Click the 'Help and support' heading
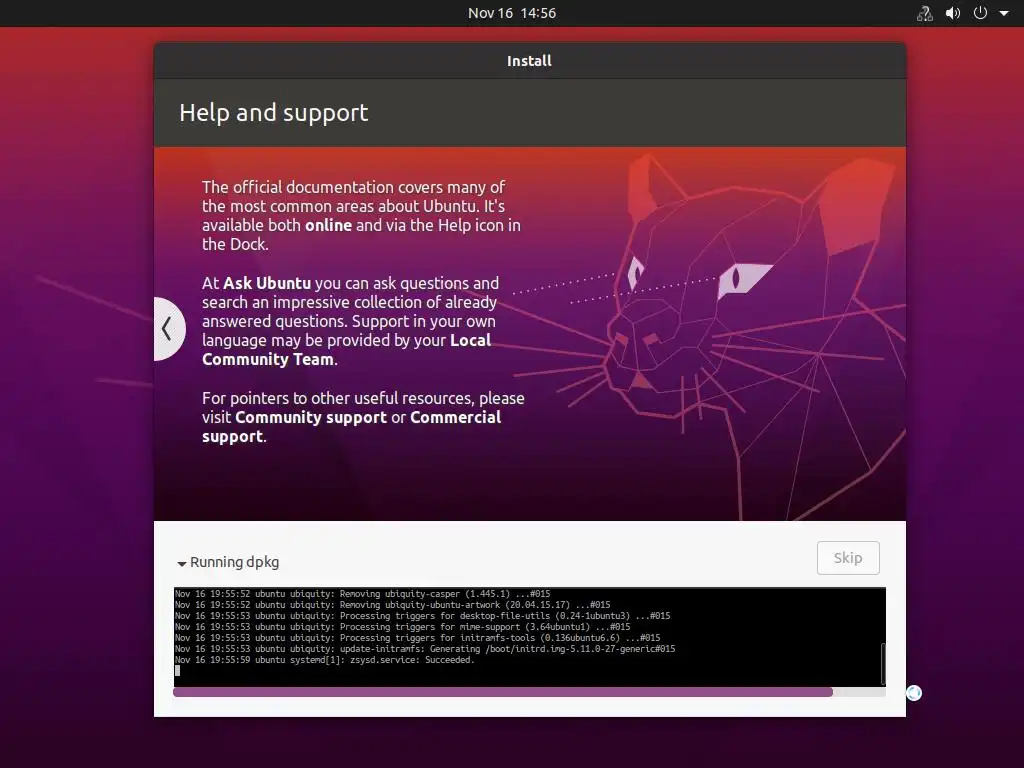The width and height of the screenshot is (1024, 768). pos(274,113)
